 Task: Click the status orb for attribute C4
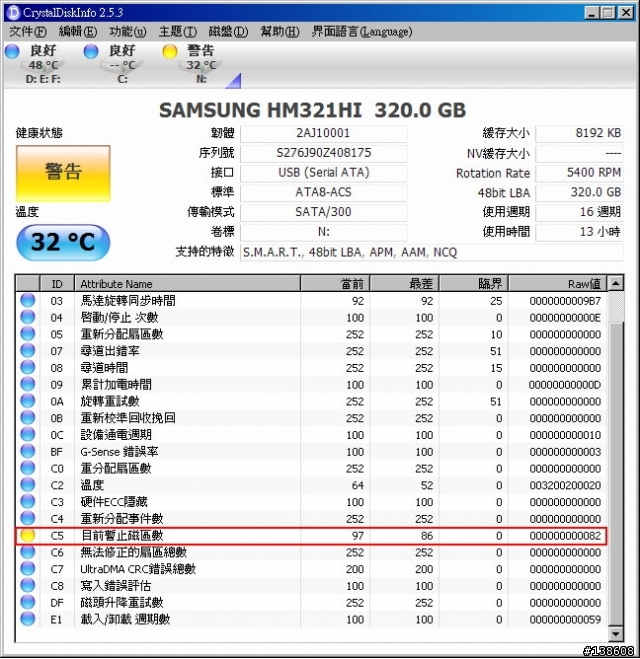pos(28,519)
